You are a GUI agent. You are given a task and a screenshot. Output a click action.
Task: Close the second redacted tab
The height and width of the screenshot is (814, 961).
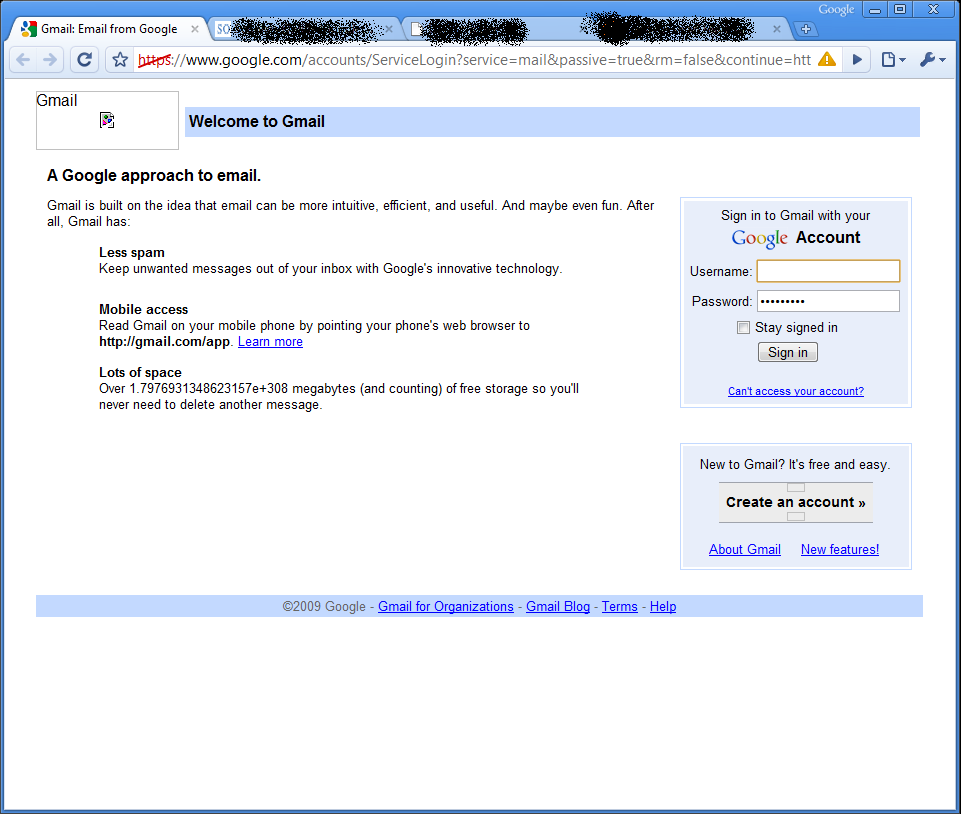coord(389,29)
